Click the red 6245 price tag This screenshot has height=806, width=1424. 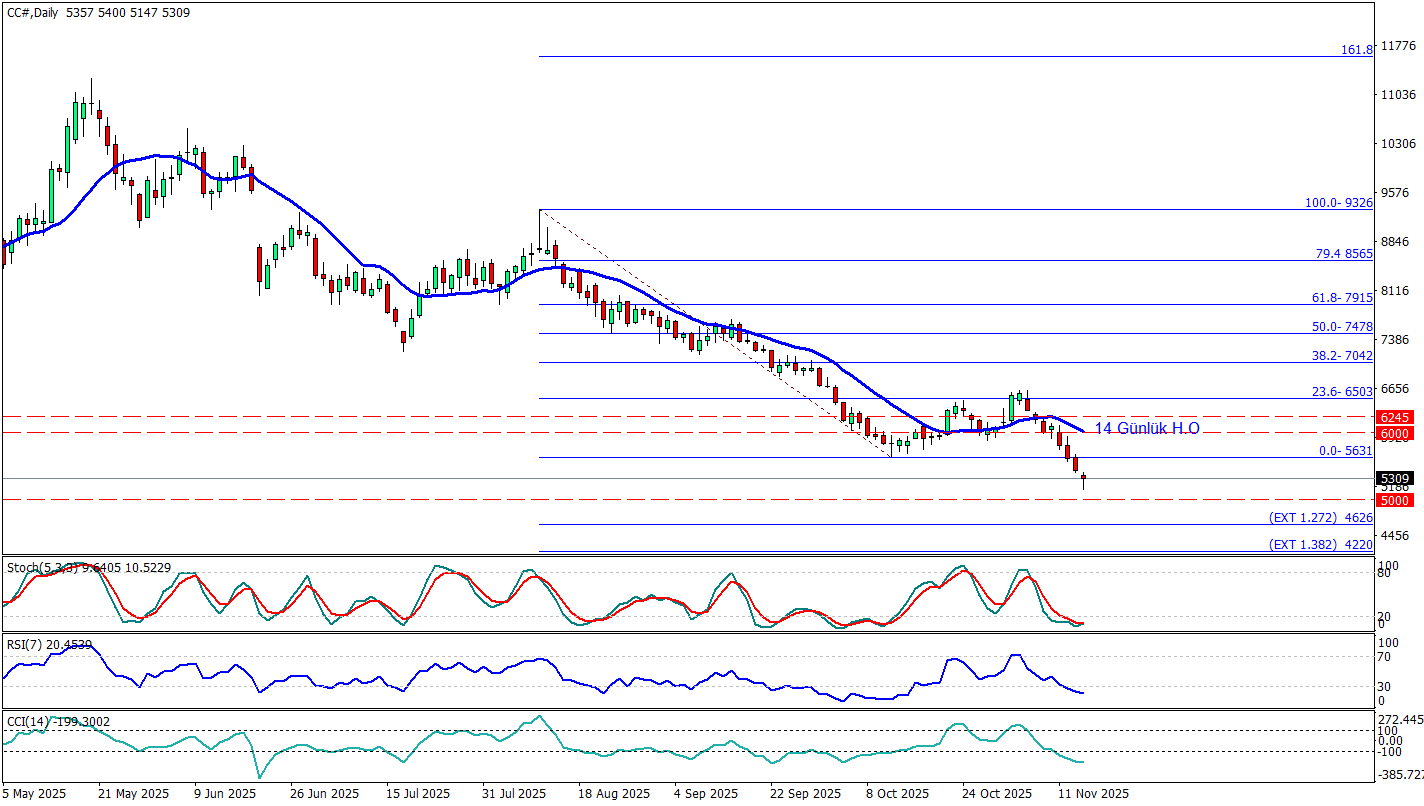(x=1393, y=417)
